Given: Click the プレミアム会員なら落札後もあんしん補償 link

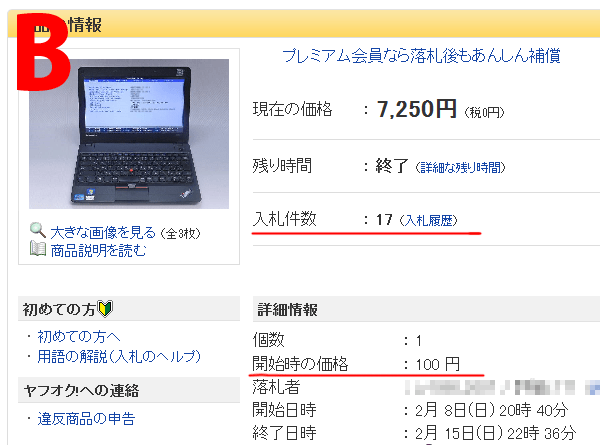Looking at the screenshot, I should tap(420, 55).
